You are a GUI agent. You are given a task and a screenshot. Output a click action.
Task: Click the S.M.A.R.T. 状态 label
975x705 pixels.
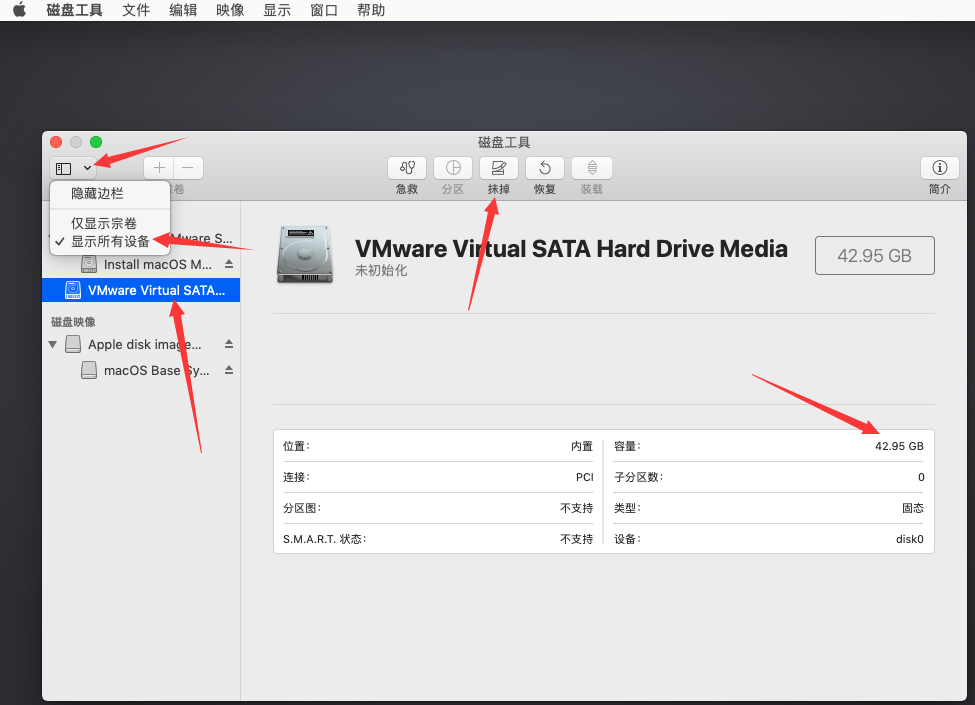pos(325,539)
